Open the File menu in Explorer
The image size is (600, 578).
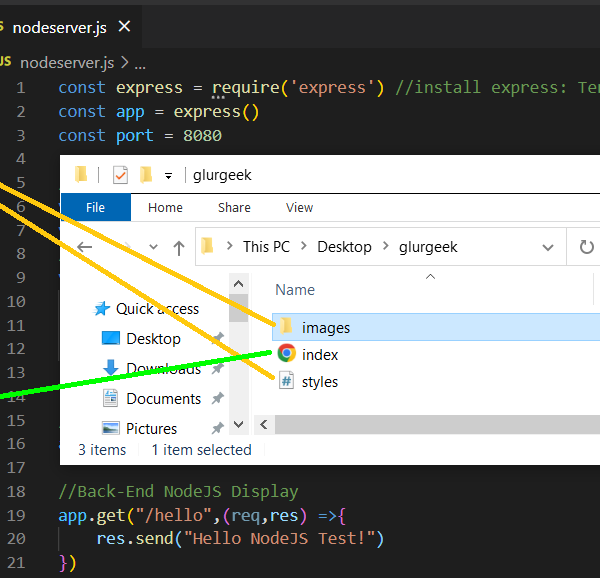coord(95,208)
